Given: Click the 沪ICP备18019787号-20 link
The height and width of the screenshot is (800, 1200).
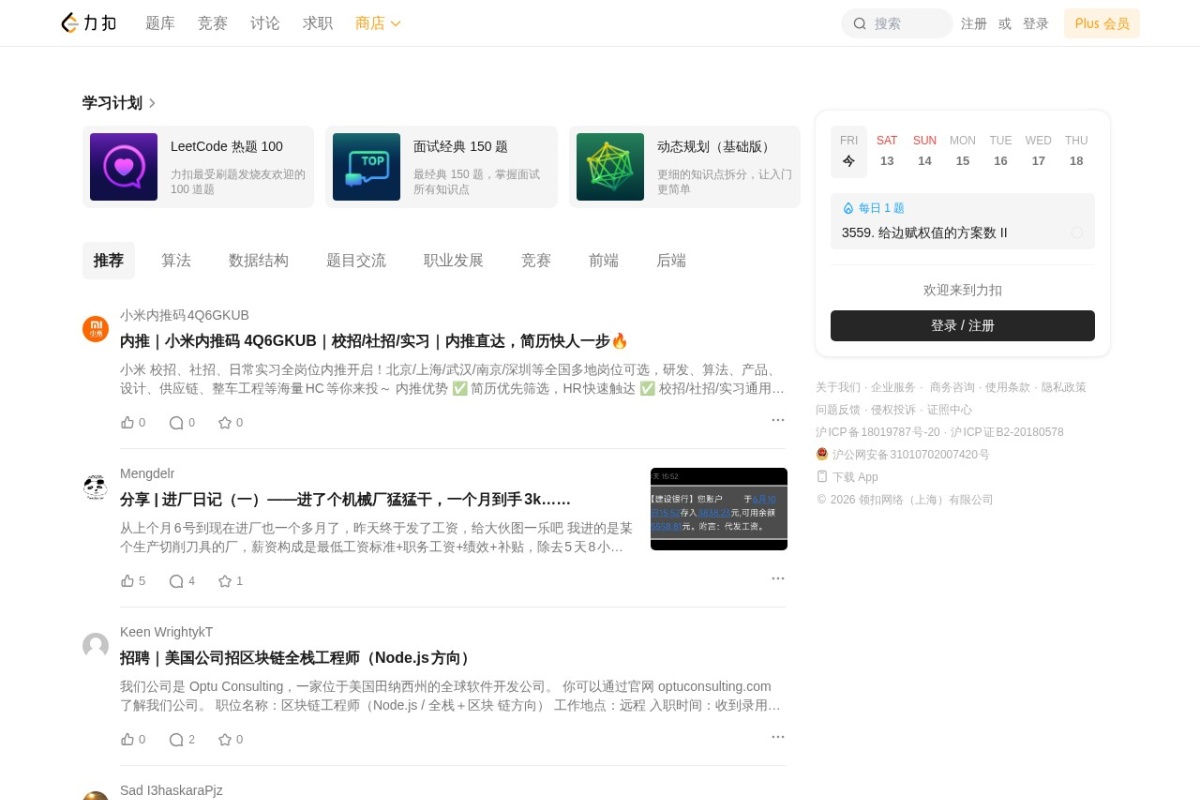Looking at the screenshot, I should coord(878,432).
